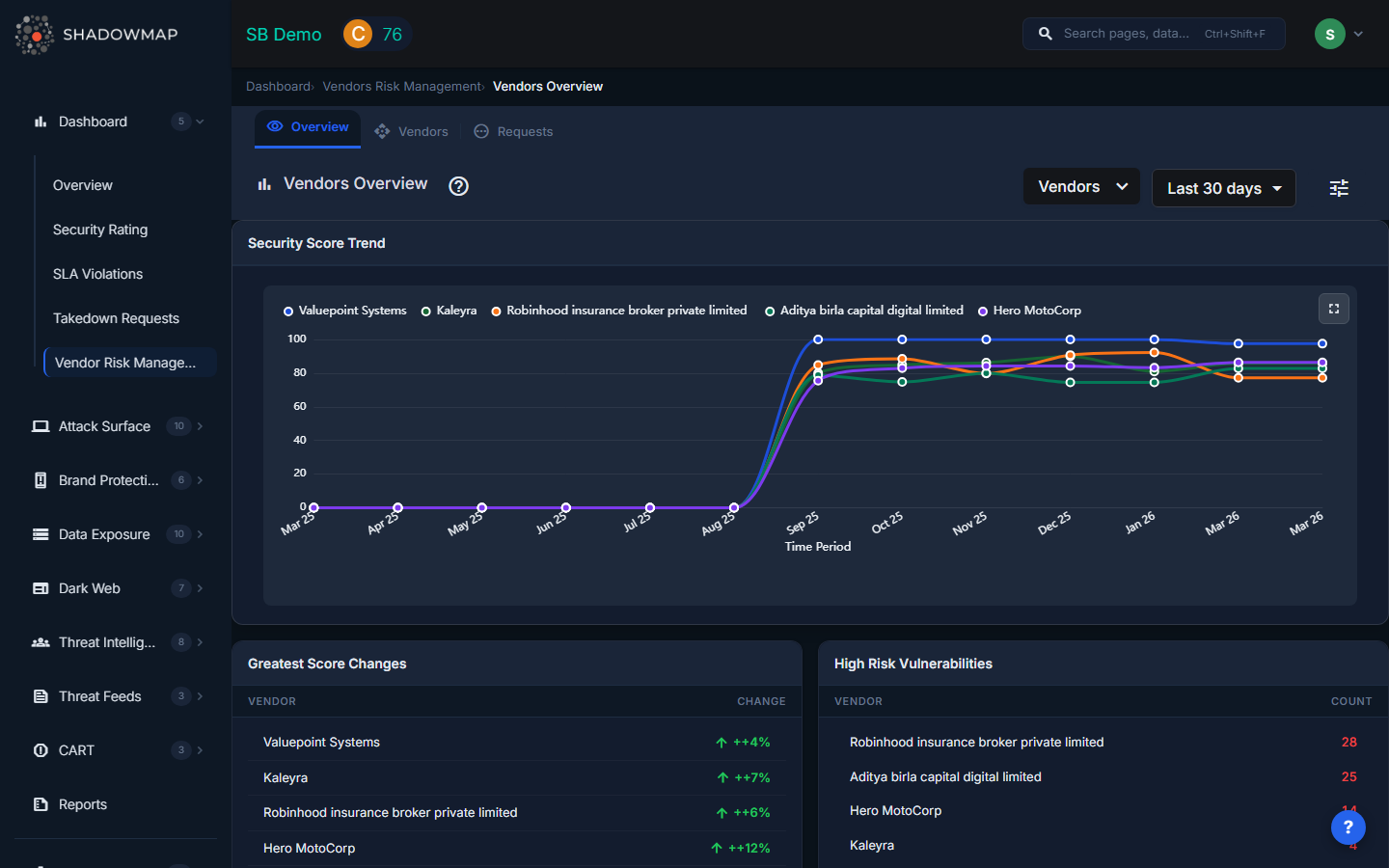Screen dimensions: 1389x868
Task: Click the search pages input field
Action: click(1127, 34)
